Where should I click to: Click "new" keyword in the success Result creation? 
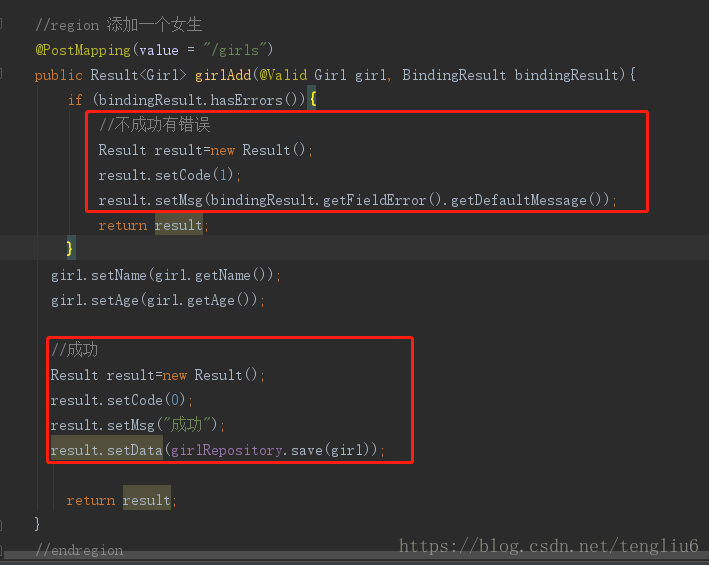[x=175, y=375]
